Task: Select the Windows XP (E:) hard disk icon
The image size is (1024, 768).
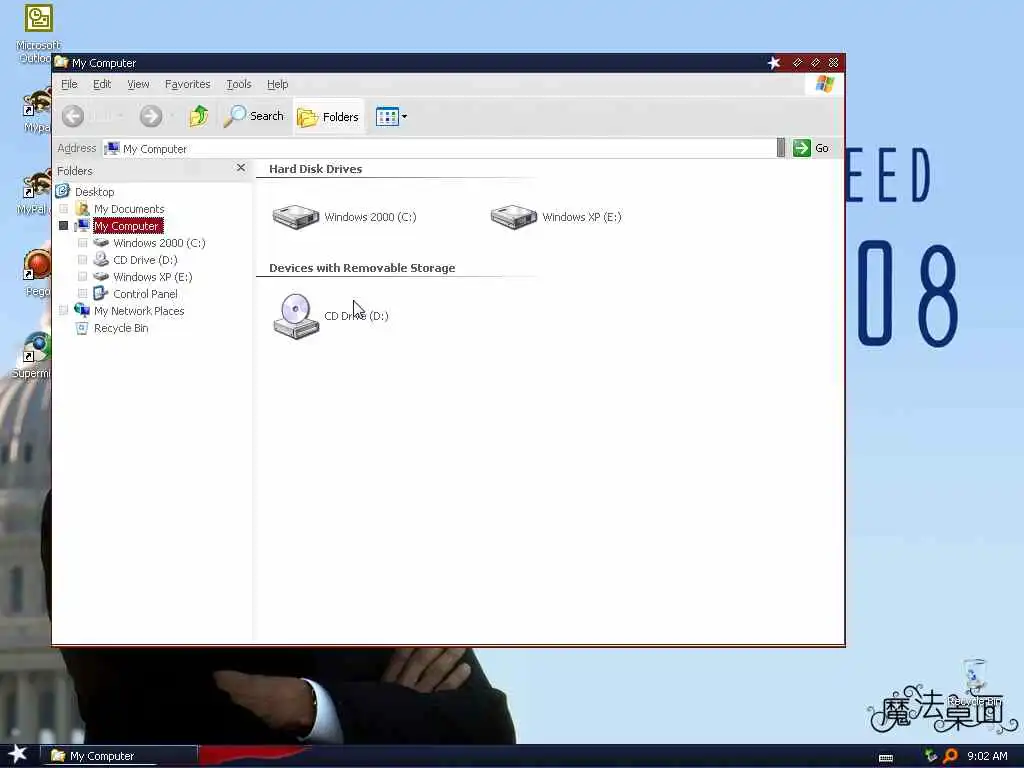Action: pos(514,217)
